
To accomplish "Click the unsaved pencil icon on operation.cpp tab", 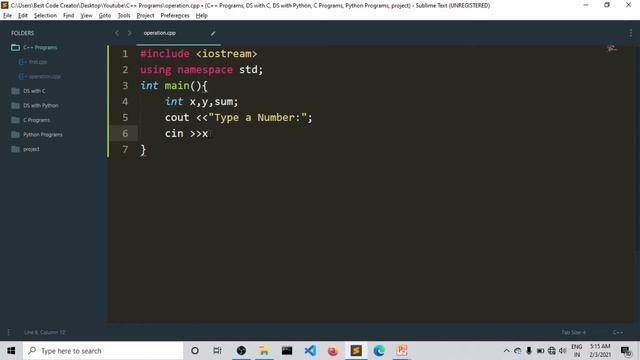I will pyautogui.click(x=213, y=33).
